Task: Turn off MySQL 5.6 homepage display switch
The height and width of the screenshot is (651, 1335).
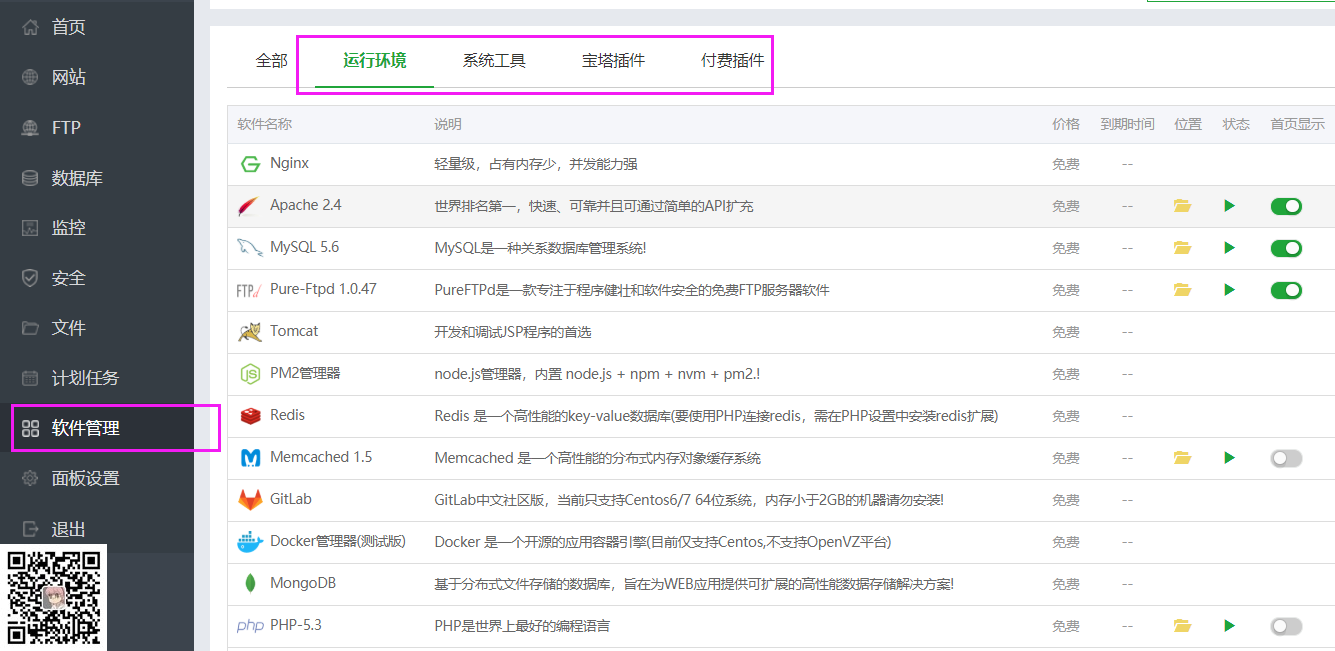Action: 1286,248
